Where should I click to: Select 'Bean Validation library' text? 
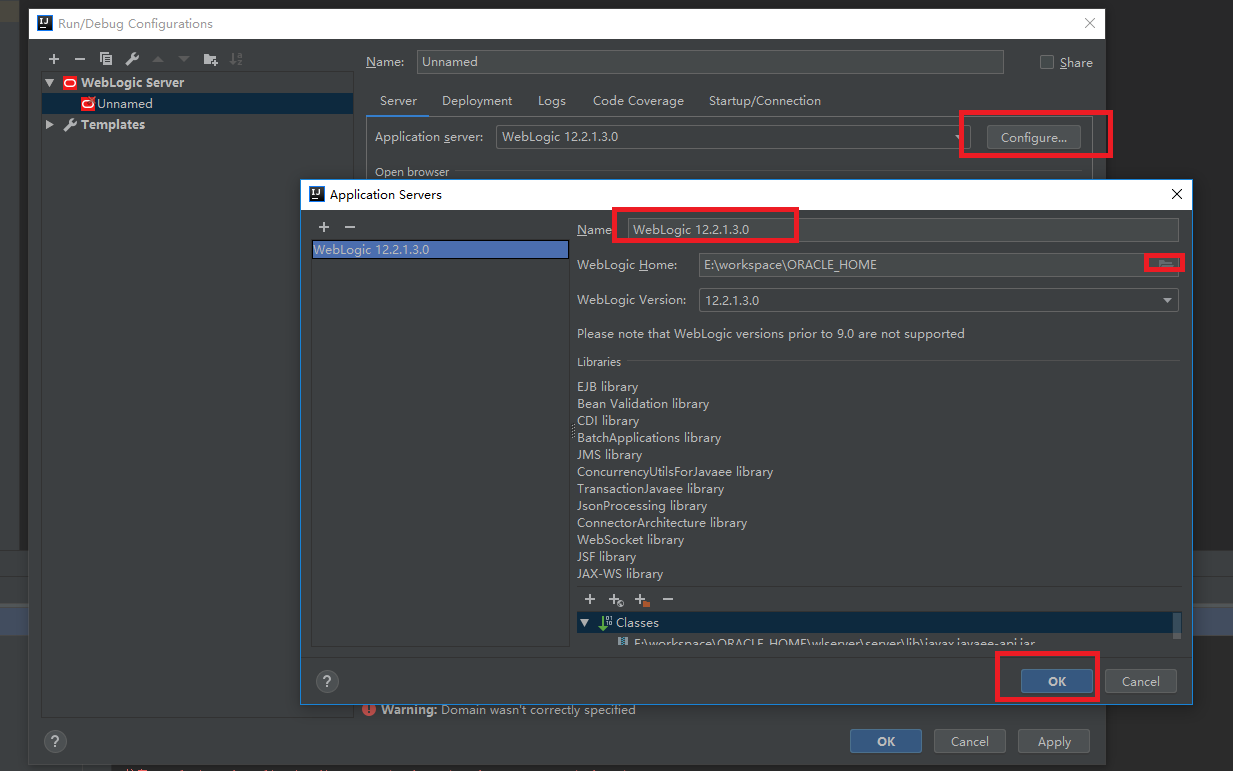(643, 404)
